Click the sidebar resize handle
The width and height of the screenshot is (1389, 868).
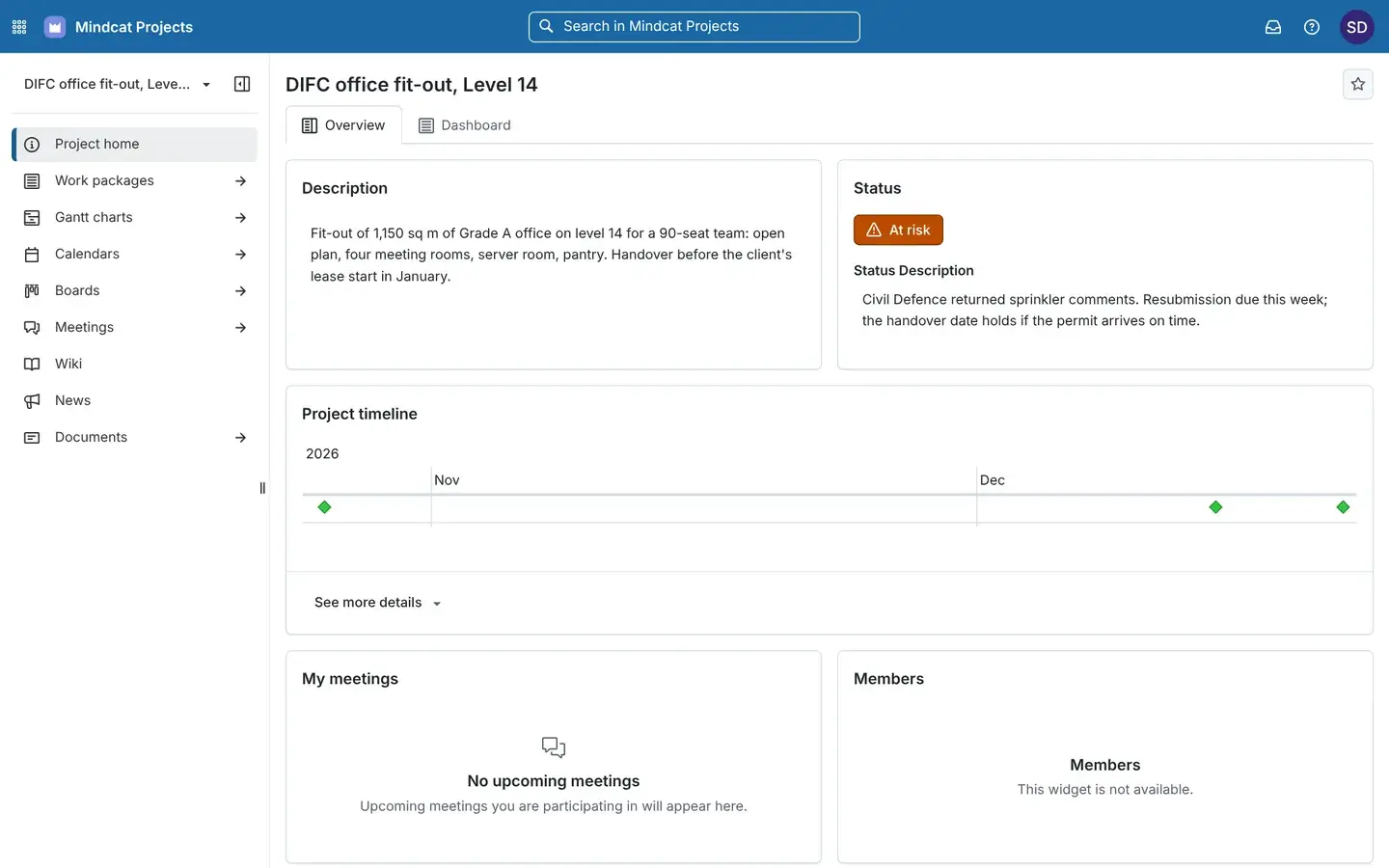262,488
